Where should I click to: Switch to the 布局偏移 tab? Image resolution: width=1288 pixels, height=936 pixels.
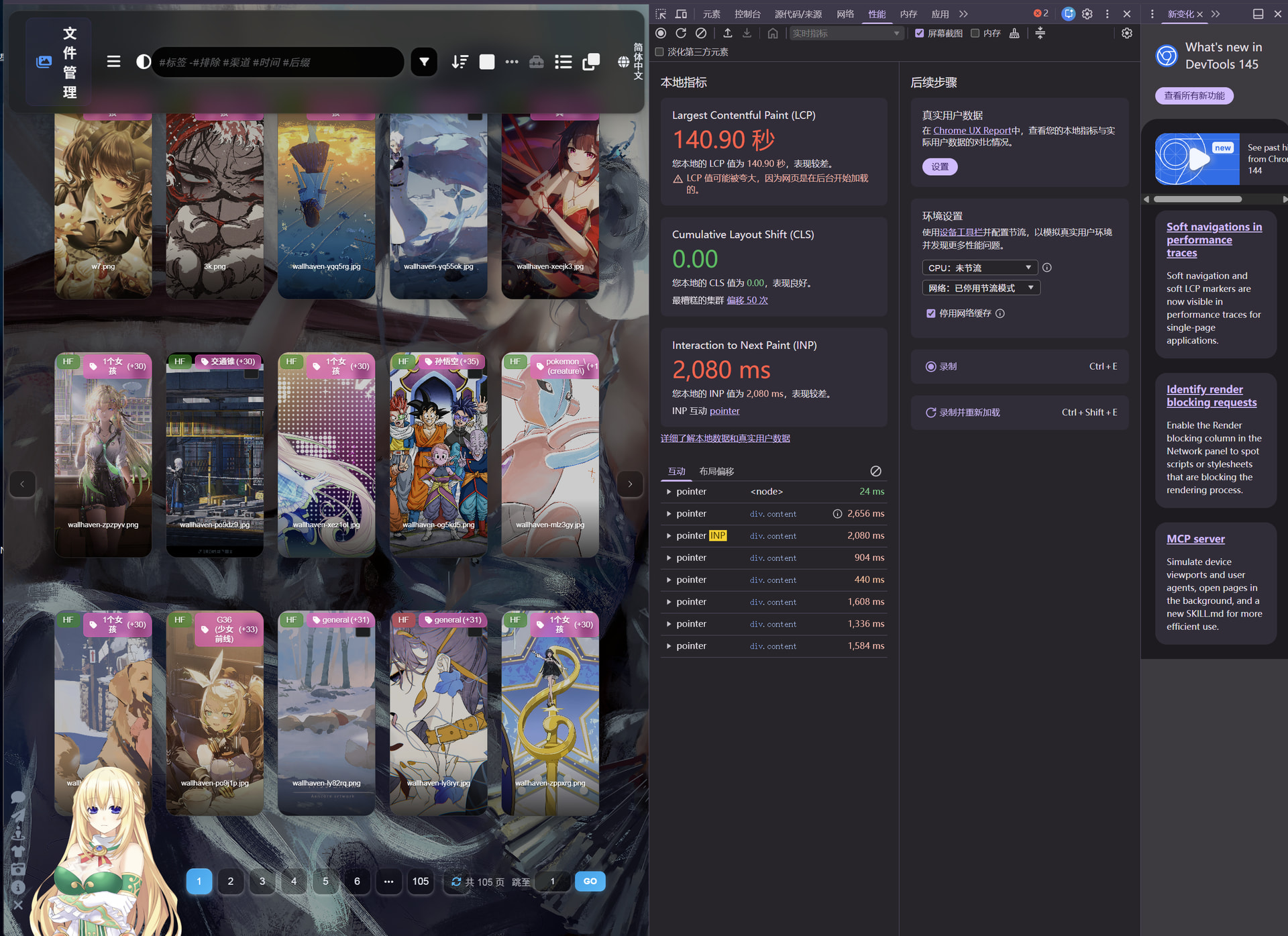(x=716, y=471)
